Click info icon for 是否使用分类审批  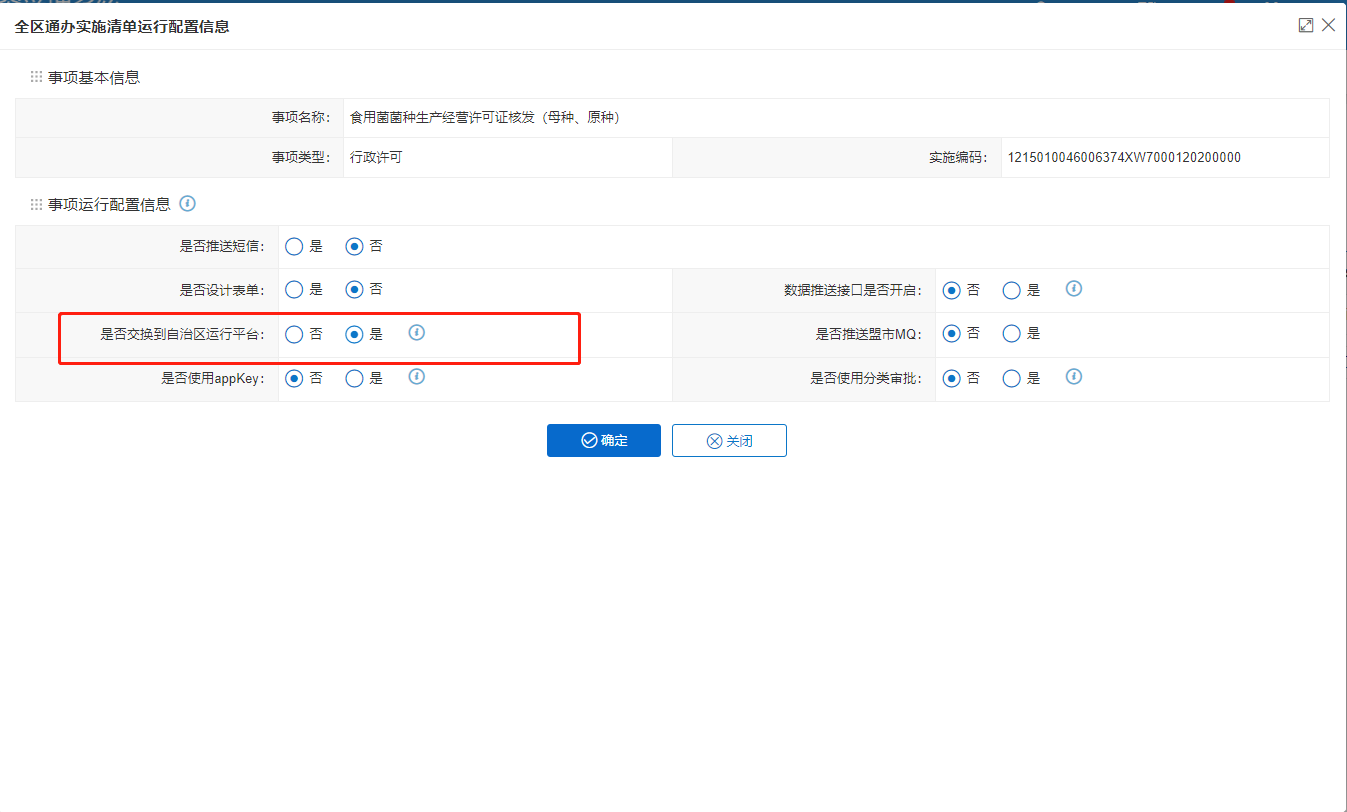coord(1074,377)
